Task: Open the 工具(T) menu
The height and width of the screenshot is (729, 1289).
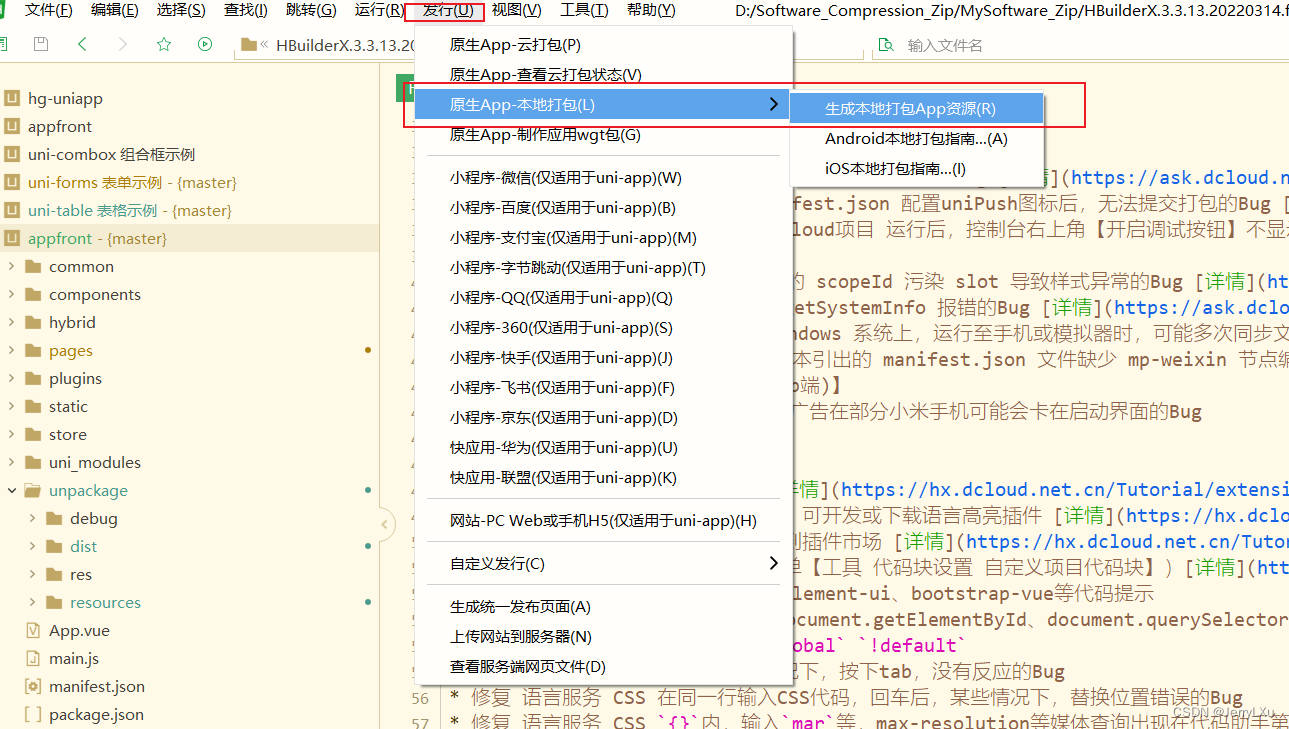Action: point(584,10)
